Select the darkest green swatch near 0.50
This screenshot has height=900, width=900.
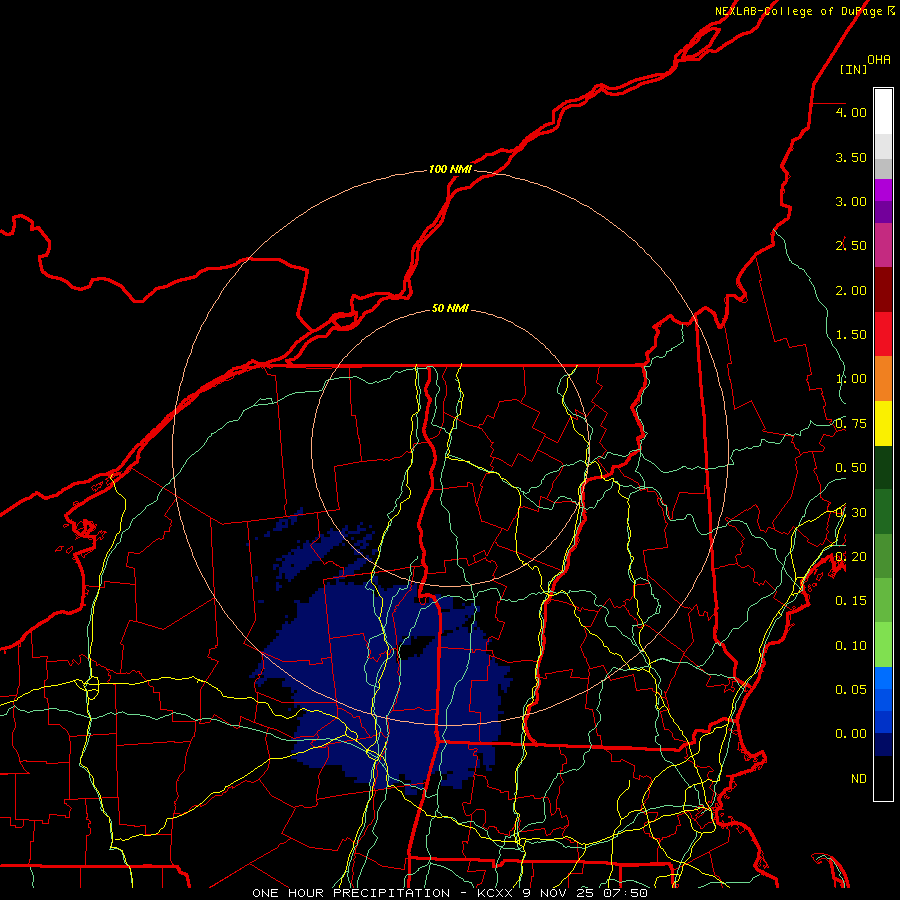883,467
